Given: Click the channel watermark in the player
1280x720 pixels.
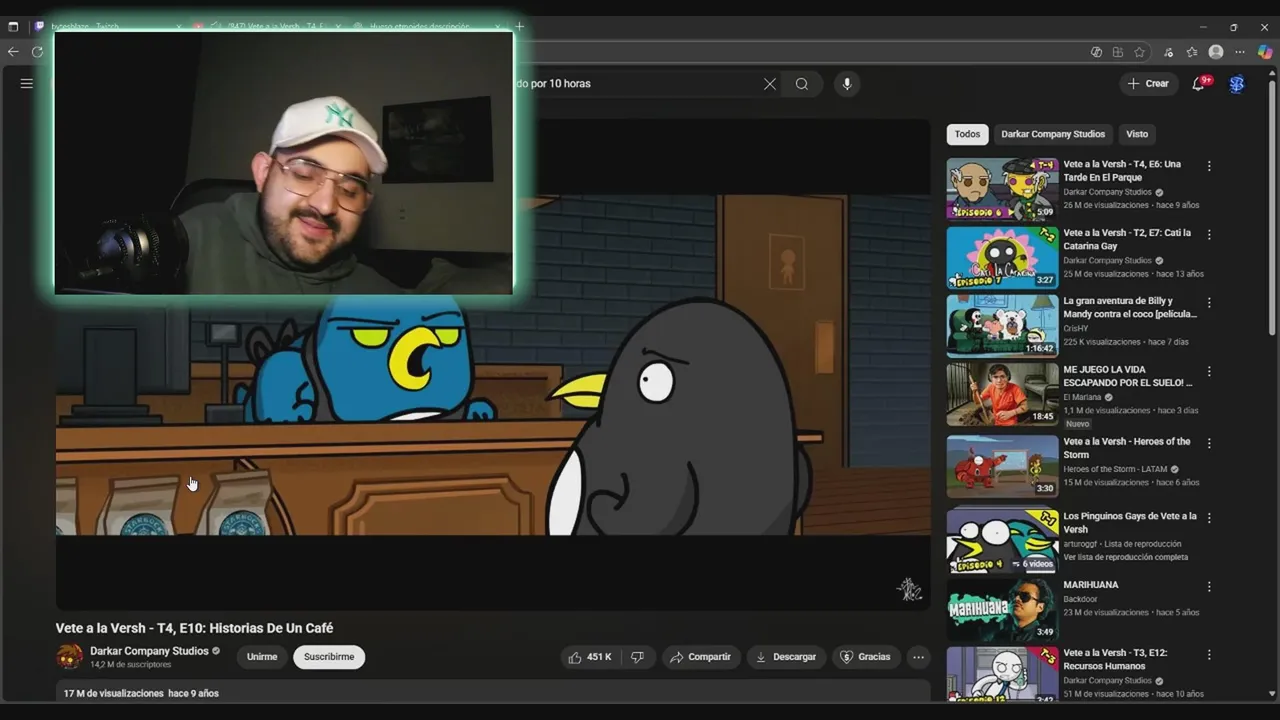Looking at the screenshot, I should [909, 590].
